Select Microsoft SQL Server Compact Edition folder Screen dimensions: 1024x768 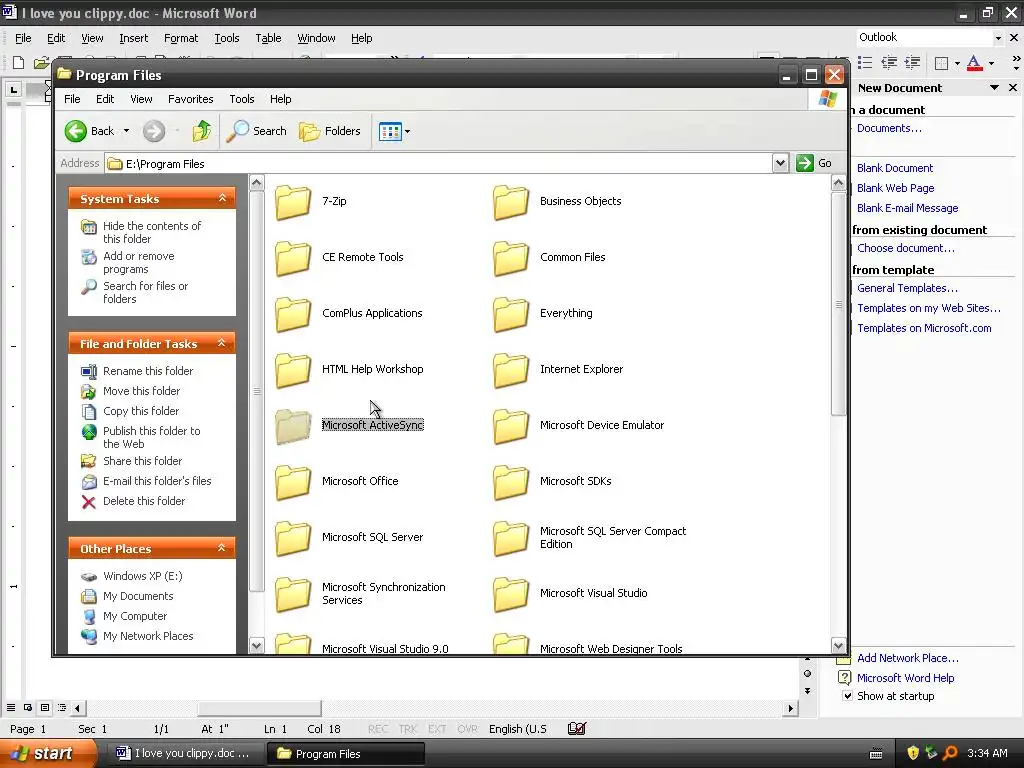point(511,539)
